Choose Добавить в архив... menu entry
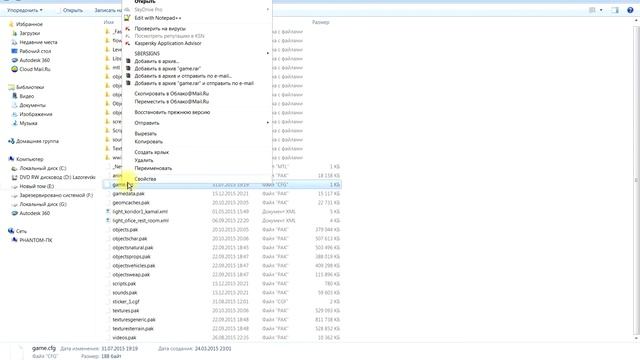The height and width of the screenshot is (360, 640). pos(157,61)
